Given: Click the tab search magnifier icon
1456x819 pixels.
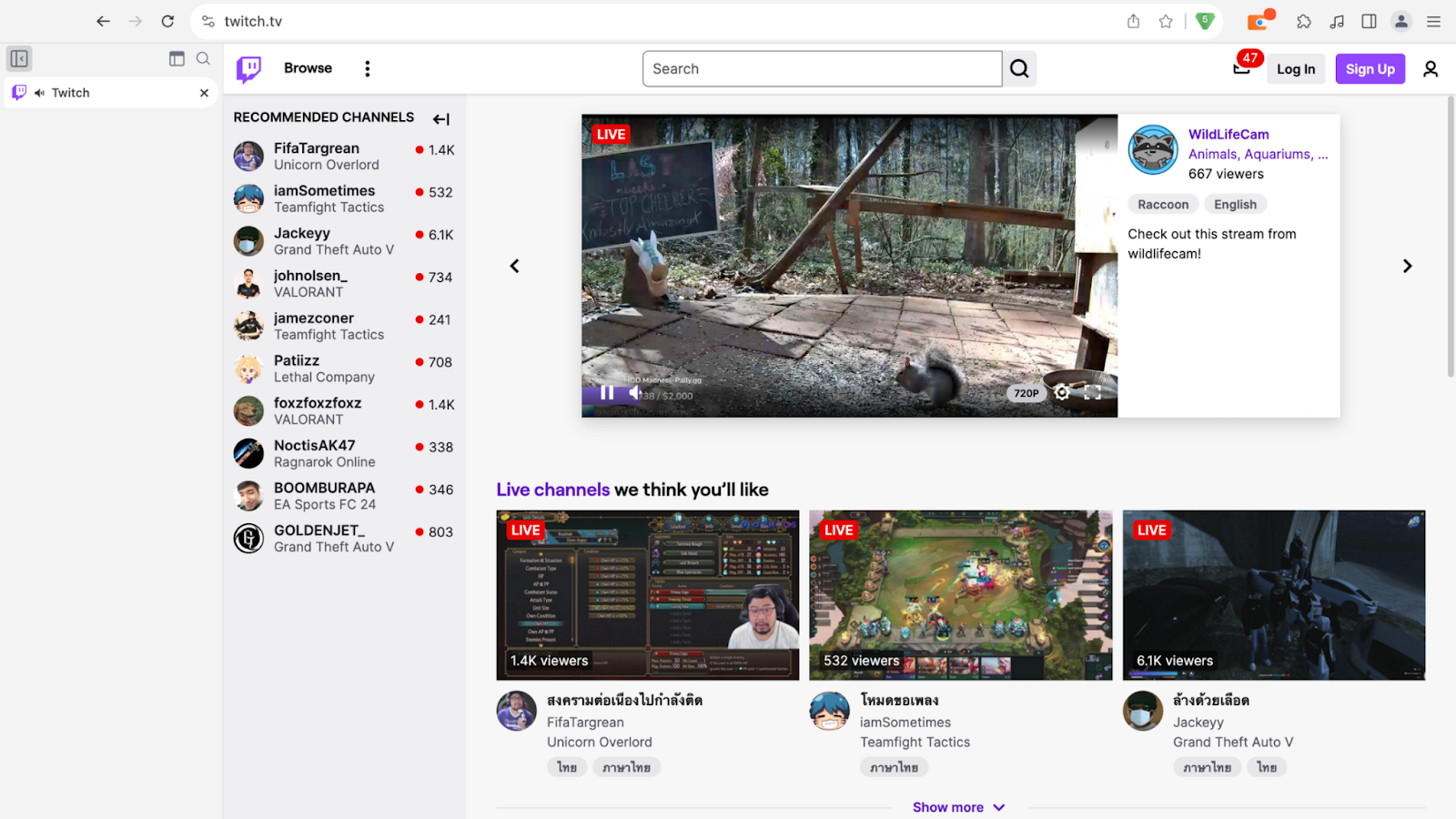Looking at the screenshot, I should 203,59.
